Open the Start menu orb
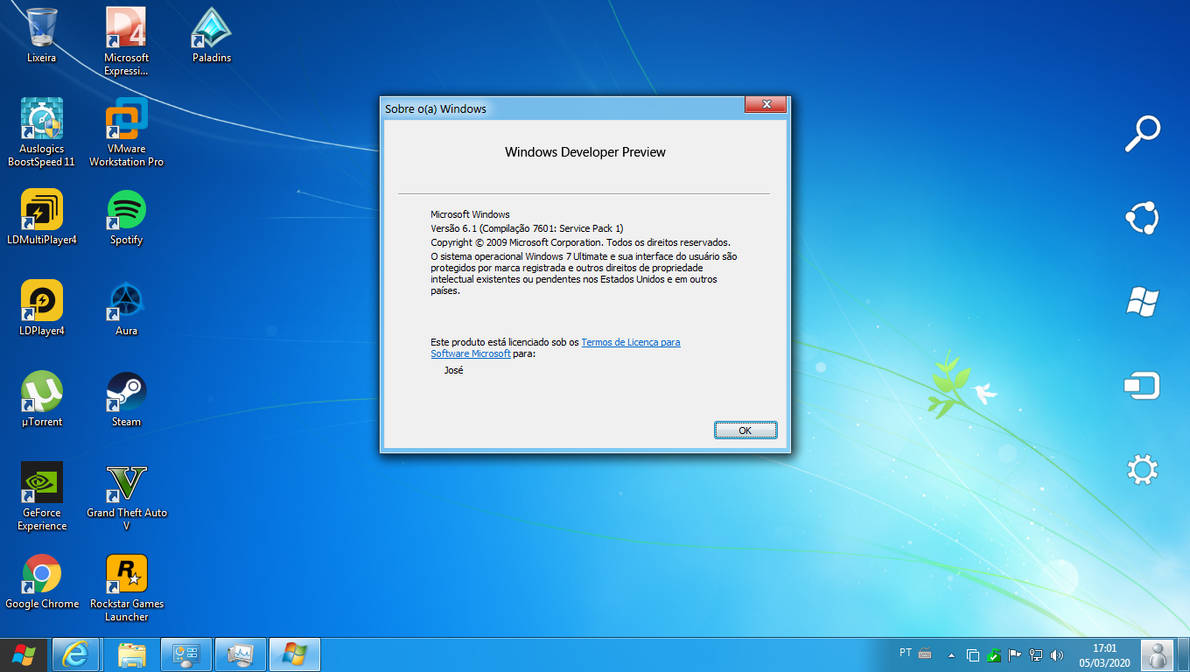Screen dimensions: 1190x672 24,655
